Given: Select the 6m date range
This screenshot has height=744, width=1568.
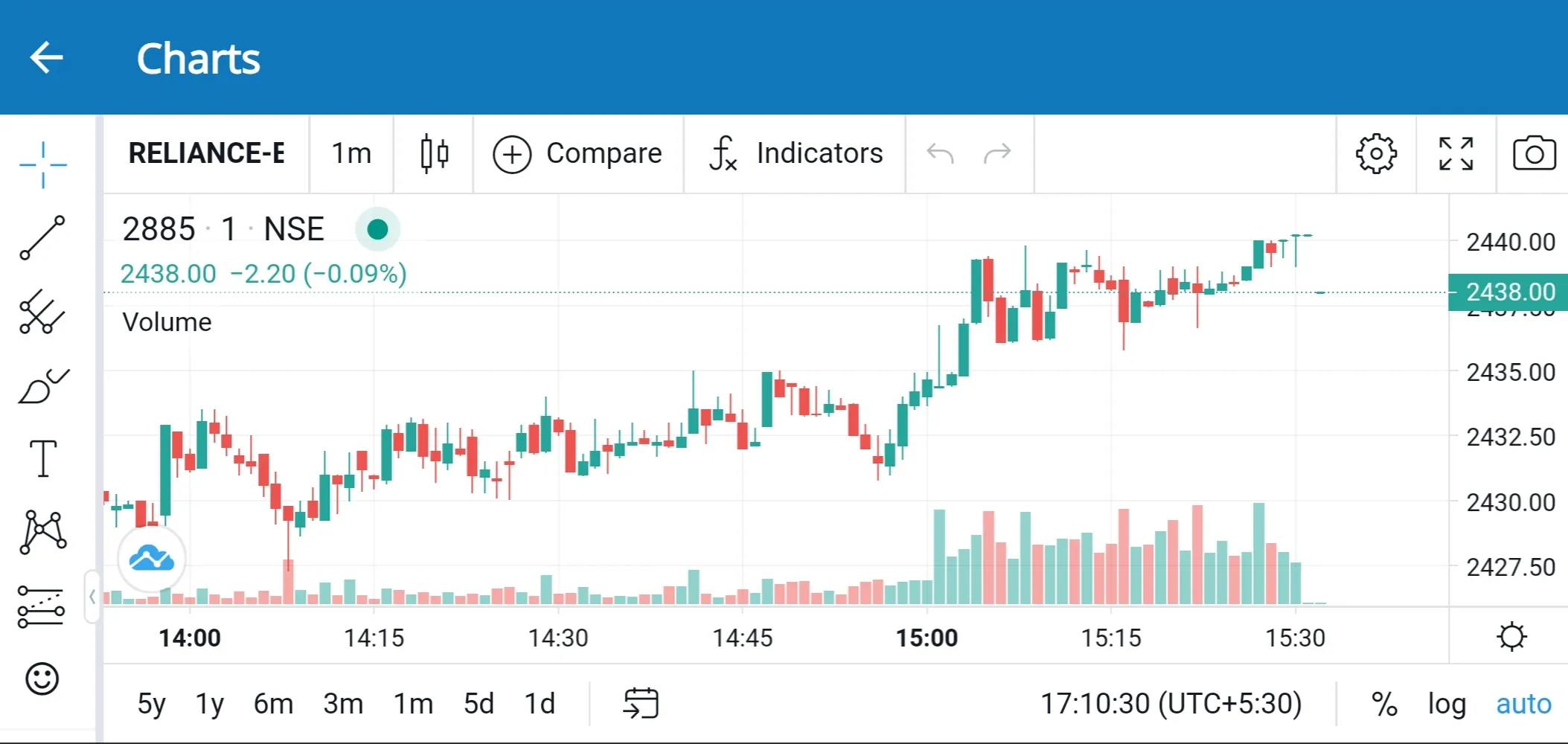Looking at the screenshot, I should tap(273, 704).
